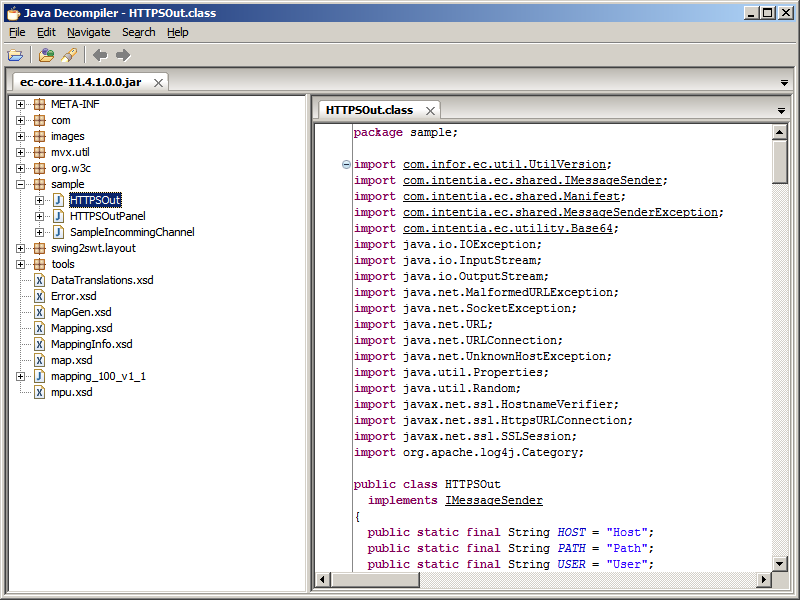
Task: Click the HTTPSOutPanel class icon
Action: pyautogui.click(x=58, y=216)
